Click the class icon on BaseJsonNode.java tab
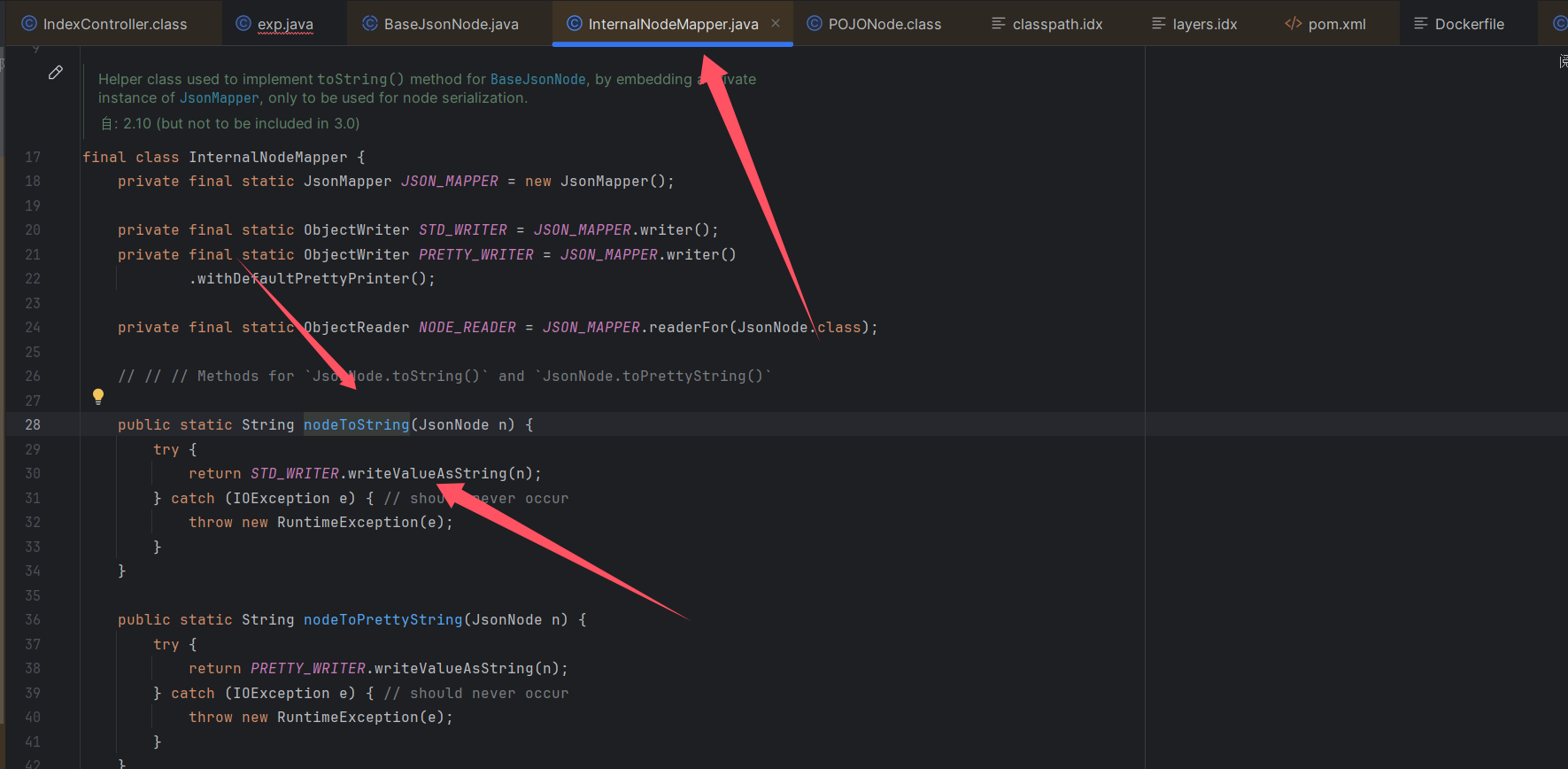This screenshot has height=769, width=1568. click(370, 24)
